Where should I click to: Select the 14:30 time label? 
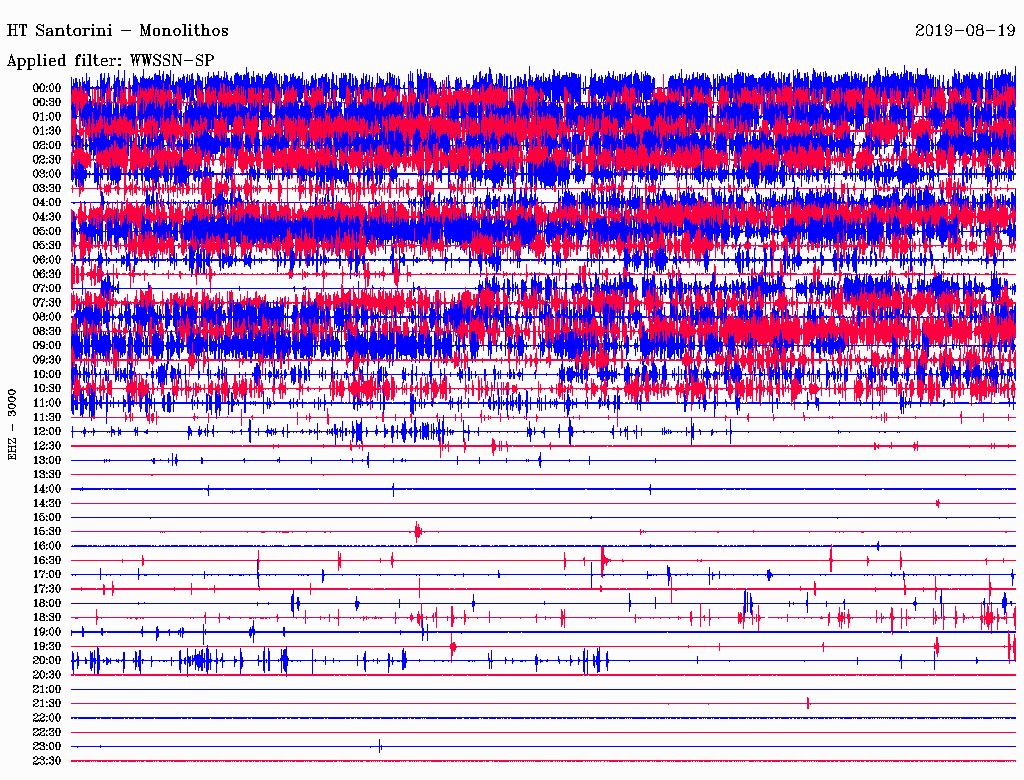tap(47, 504)
